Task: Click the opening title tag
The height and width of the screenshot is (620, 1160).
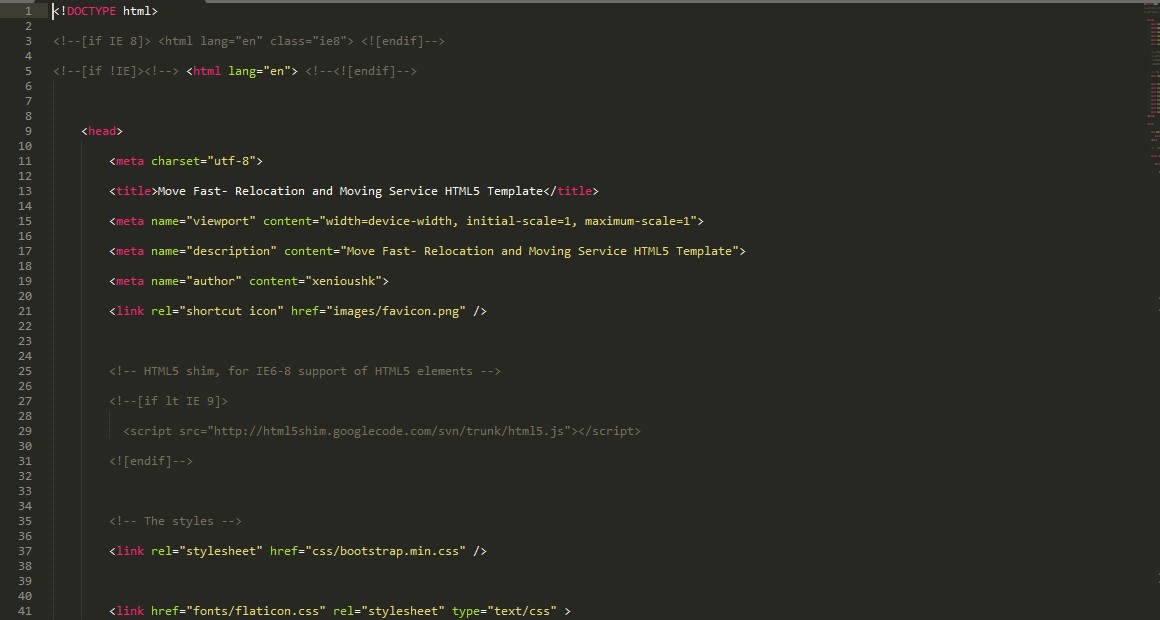Action: click(x=133, y=191)
